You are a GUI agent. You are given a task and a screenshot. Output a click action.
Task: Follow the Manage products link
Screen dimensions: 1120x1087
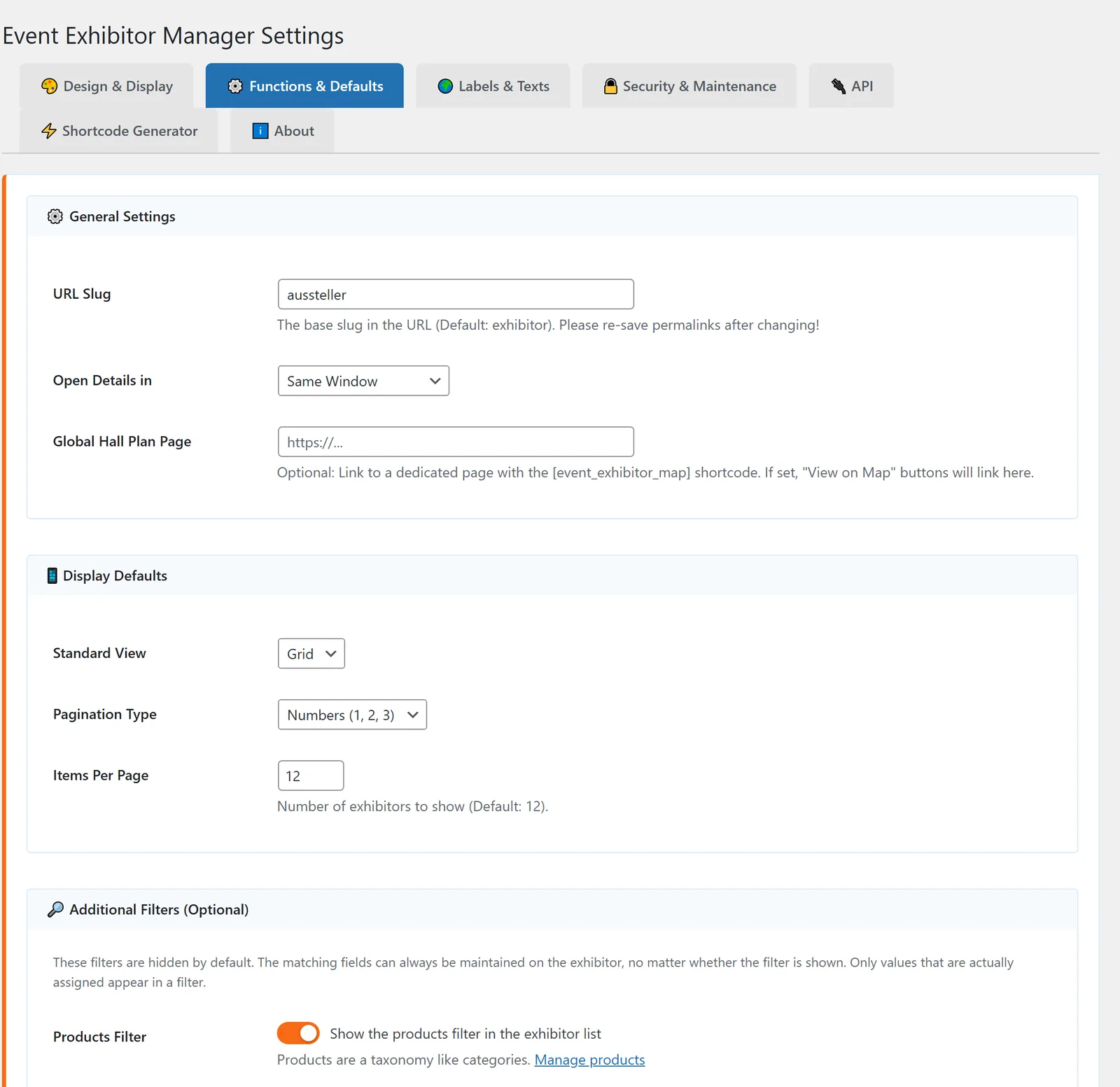coord(589,1060)
